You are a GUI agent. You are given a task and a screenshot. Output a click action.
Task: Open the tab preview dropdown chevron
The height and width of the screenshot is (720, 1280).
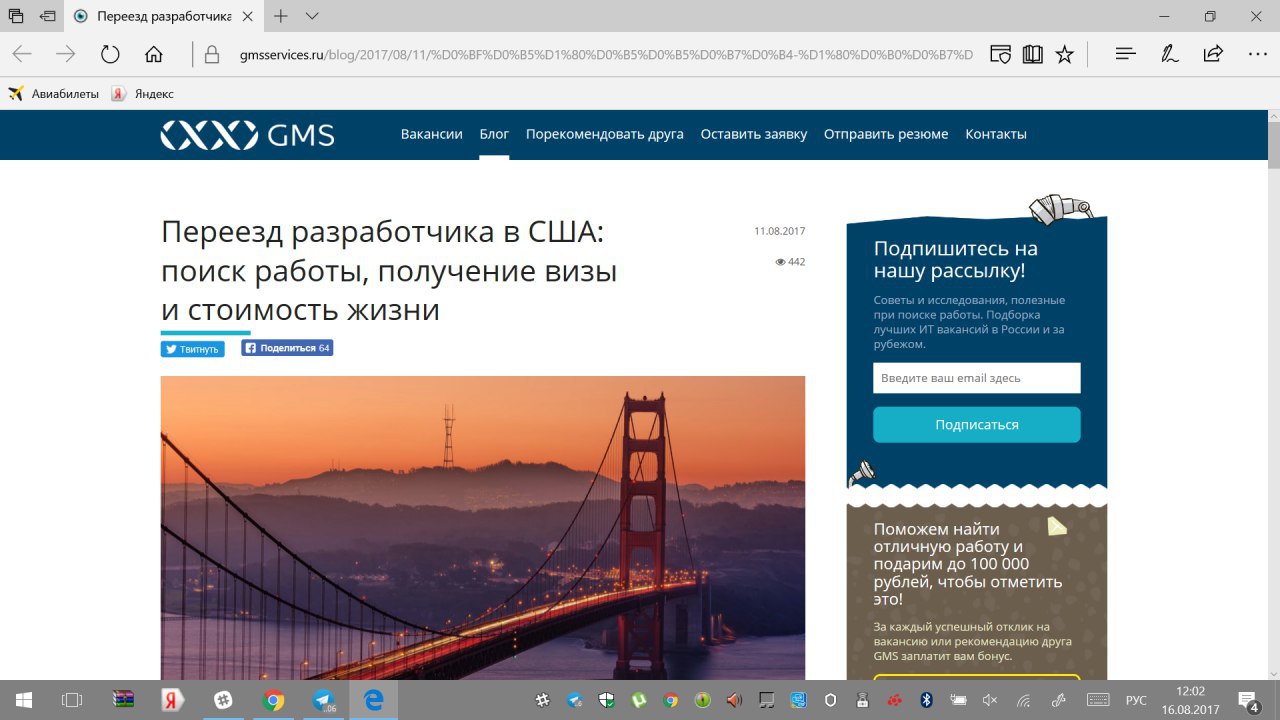pos(312,16)
